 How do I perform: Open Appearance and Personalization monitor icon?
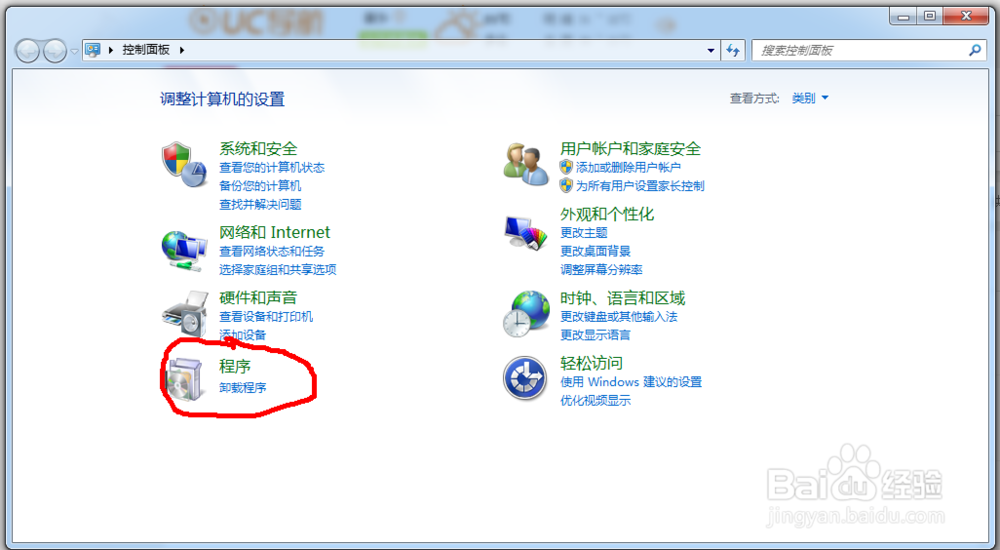(x=526, y=232)
